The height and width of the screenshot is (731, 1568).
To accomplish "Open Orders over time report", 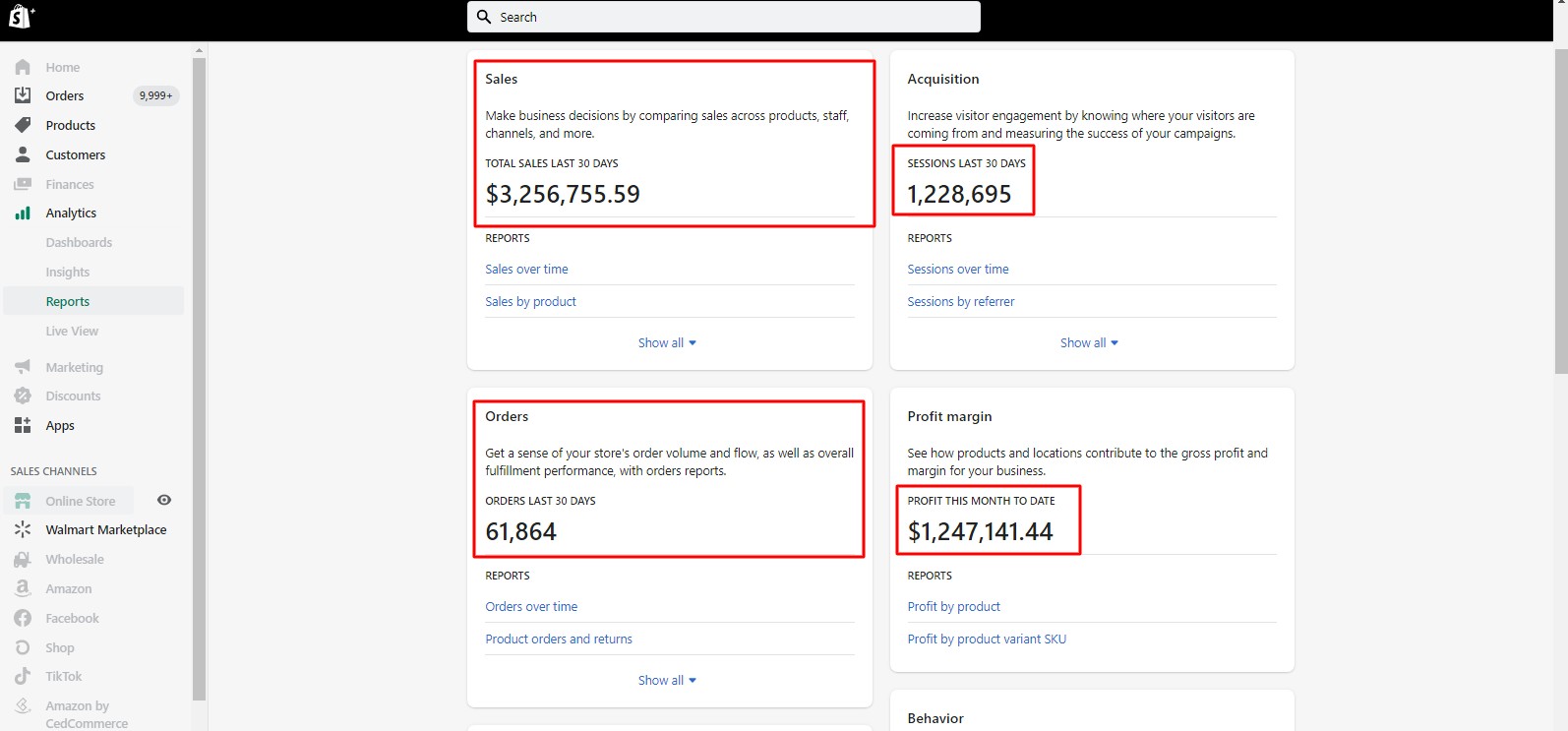I will (x=531, y=606).
